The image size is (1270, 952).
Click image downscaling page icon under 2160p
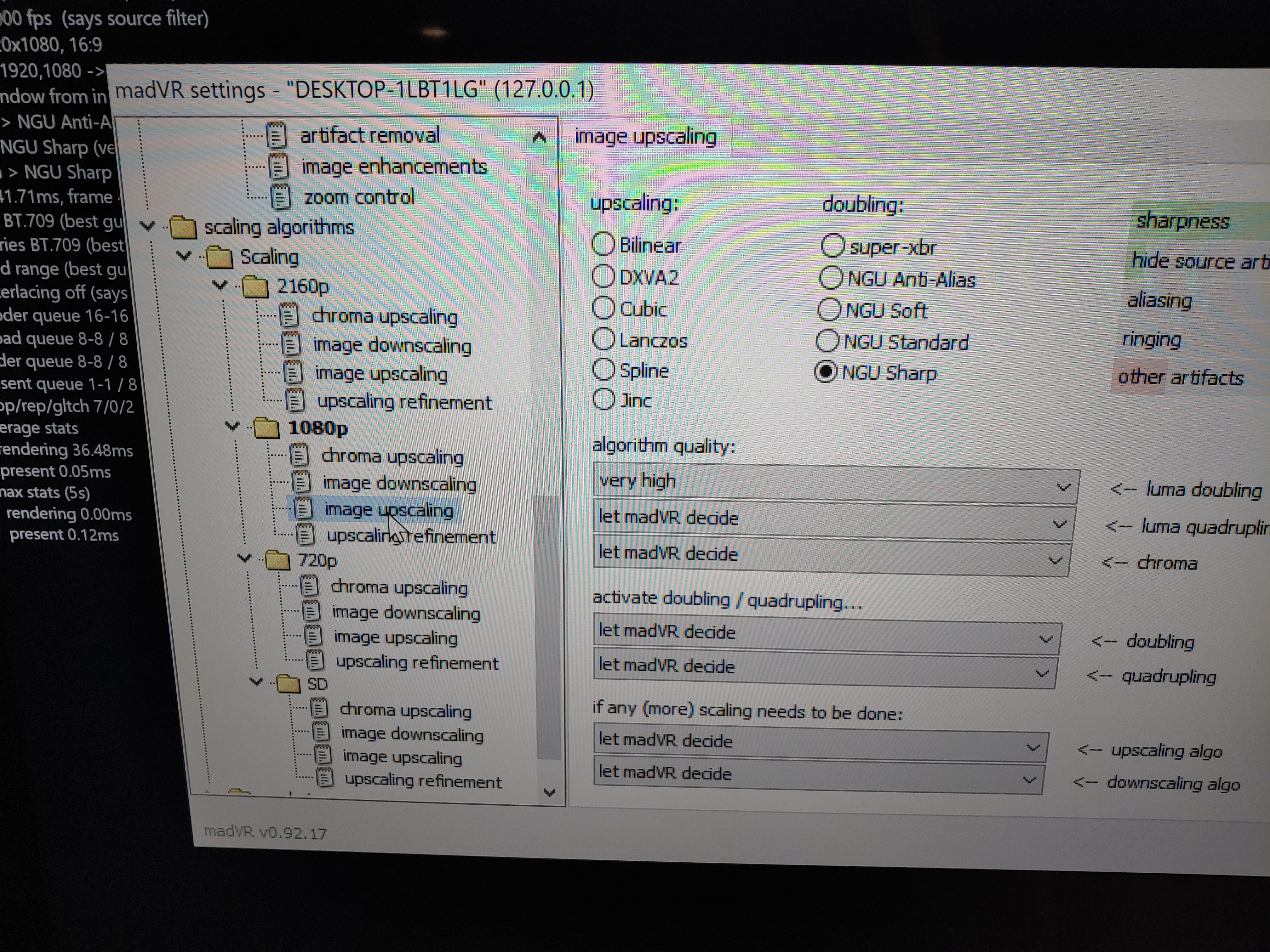click(290, 344)
